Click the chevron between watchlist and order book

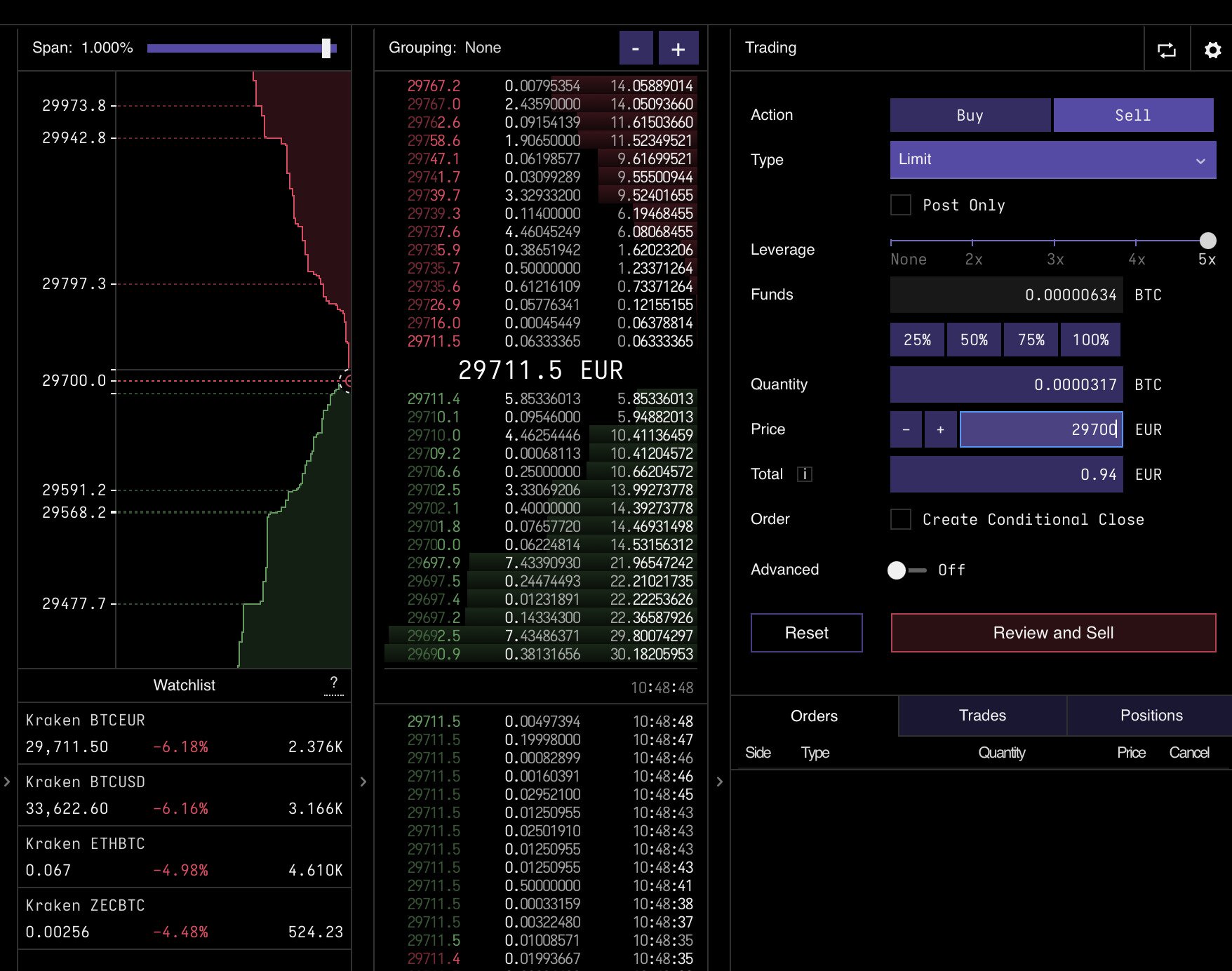pyautogui.click(x=363, y=781)
